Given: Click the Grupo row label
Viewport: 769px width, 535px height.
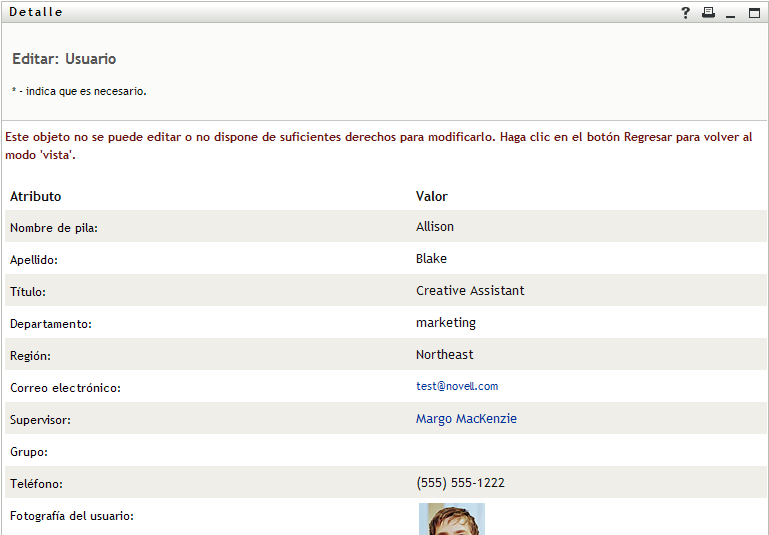Looking at the screenshot, I should (x=29, y=452).
